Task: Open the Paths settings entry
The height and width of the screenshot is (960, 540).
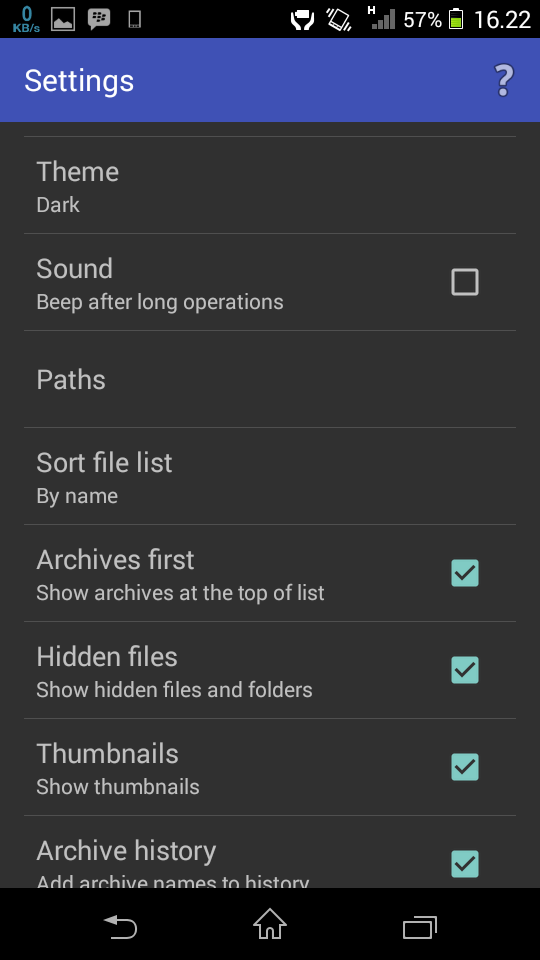Action: point(270,380)
